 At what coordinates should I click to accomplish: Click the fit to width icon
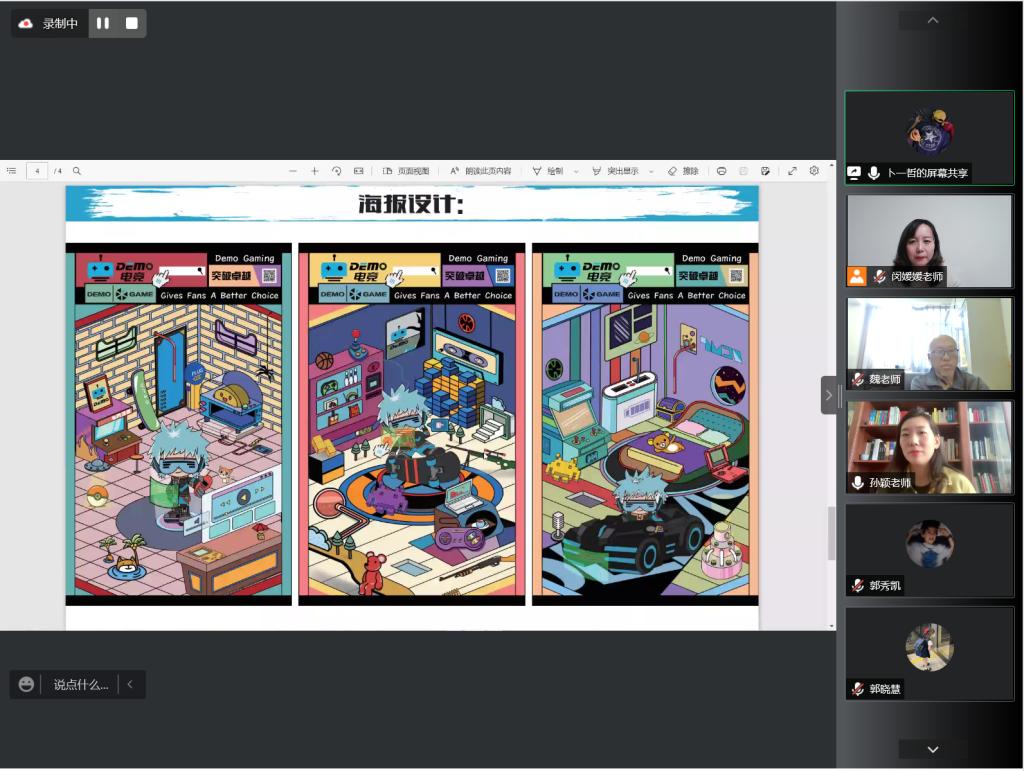(359, 171)
